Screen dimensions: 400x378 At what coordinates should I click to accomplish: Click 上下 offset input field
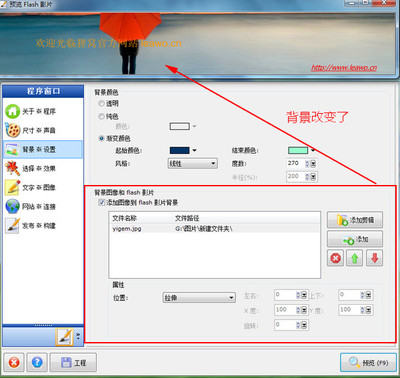[350, 295]
